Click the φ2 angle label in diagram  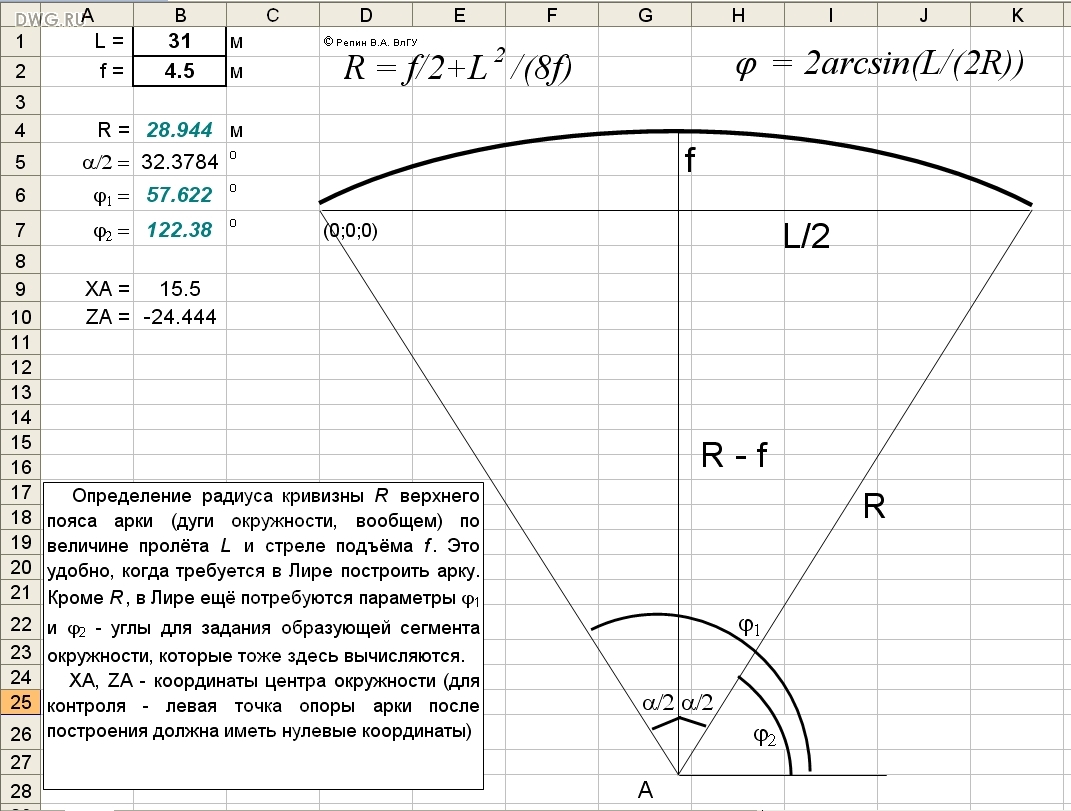pyautogui.click(x=765, y=737)
